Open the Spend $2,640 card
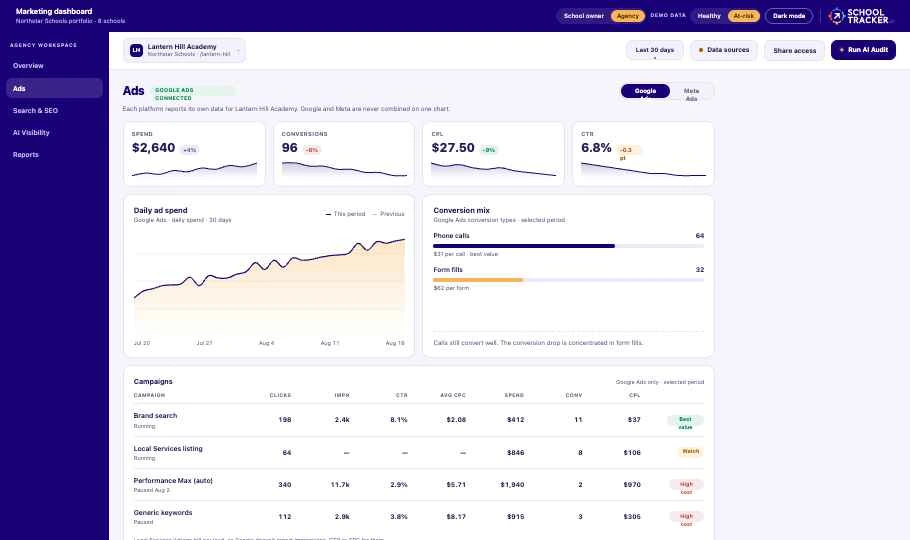 194,154
